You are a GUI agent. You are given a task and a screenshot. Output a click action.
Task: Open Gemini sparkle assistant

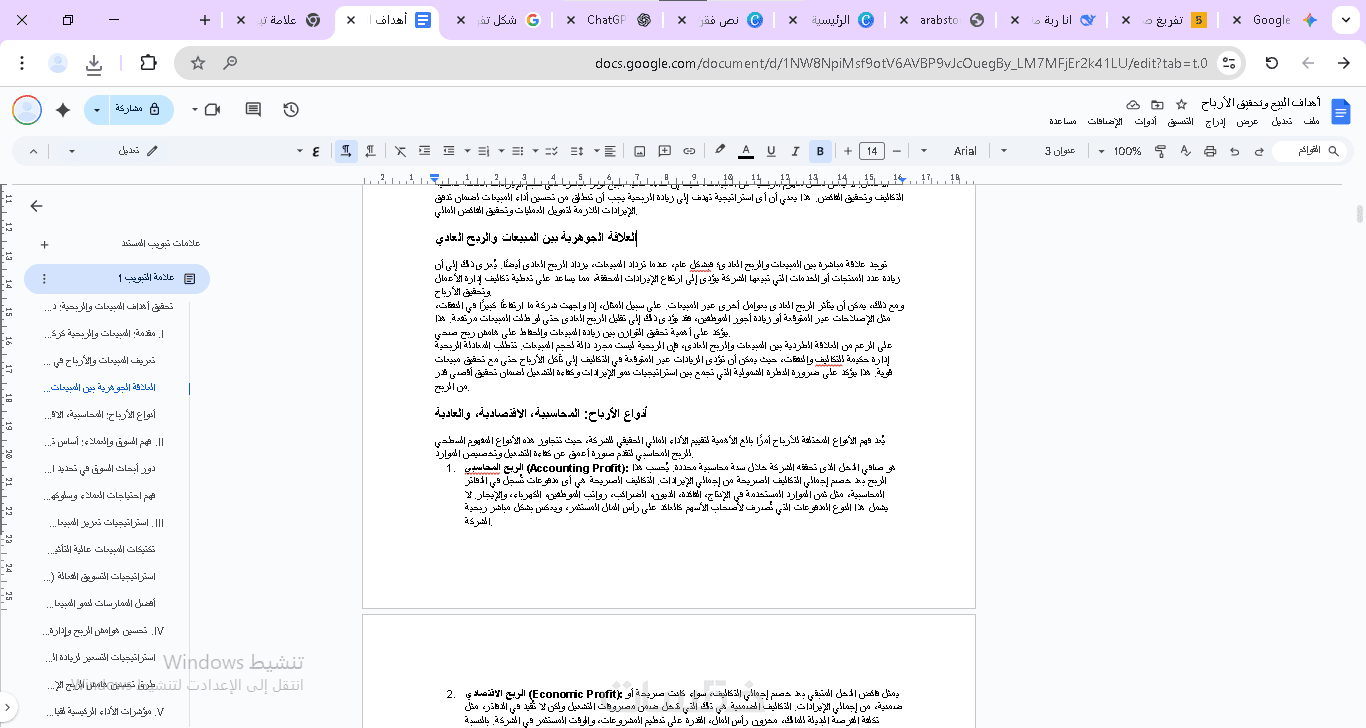point(63,110)
